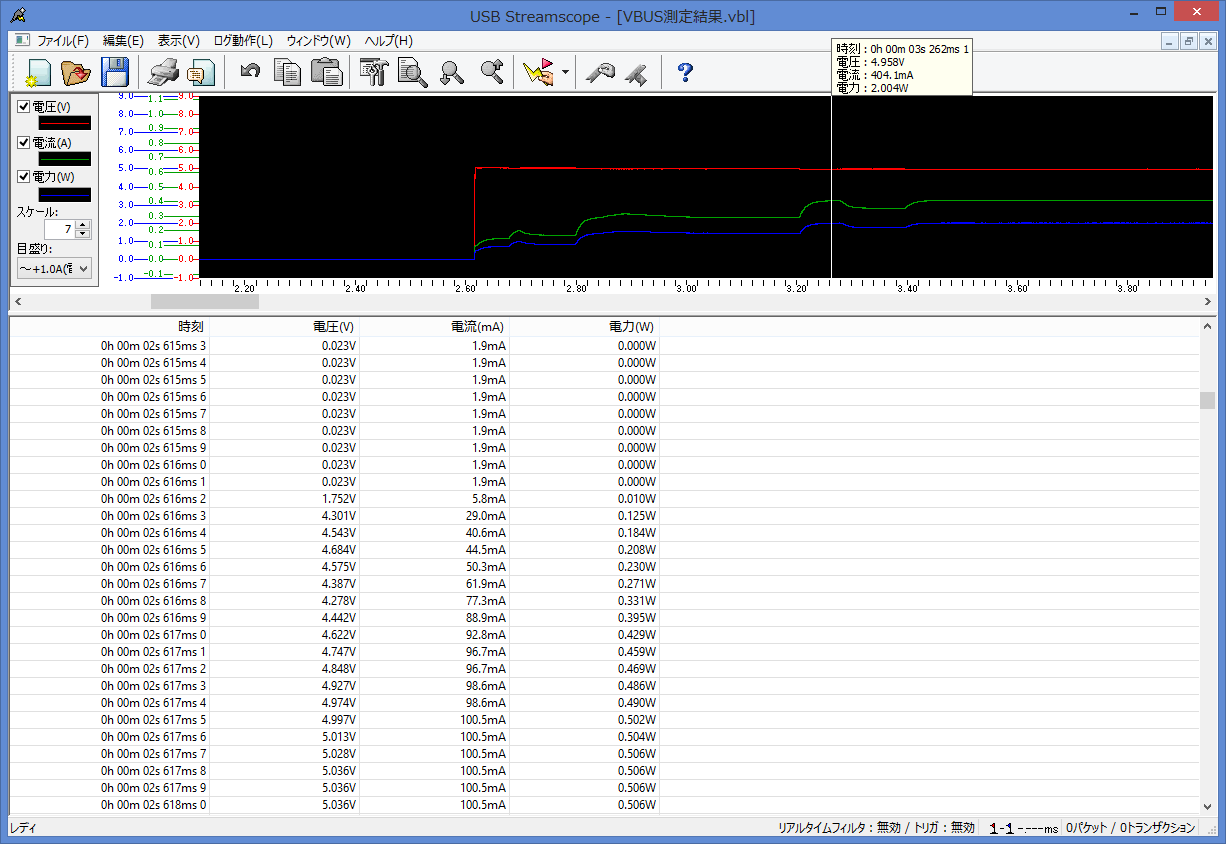Click the Paste clipboard icon

(x=327, y=73)
